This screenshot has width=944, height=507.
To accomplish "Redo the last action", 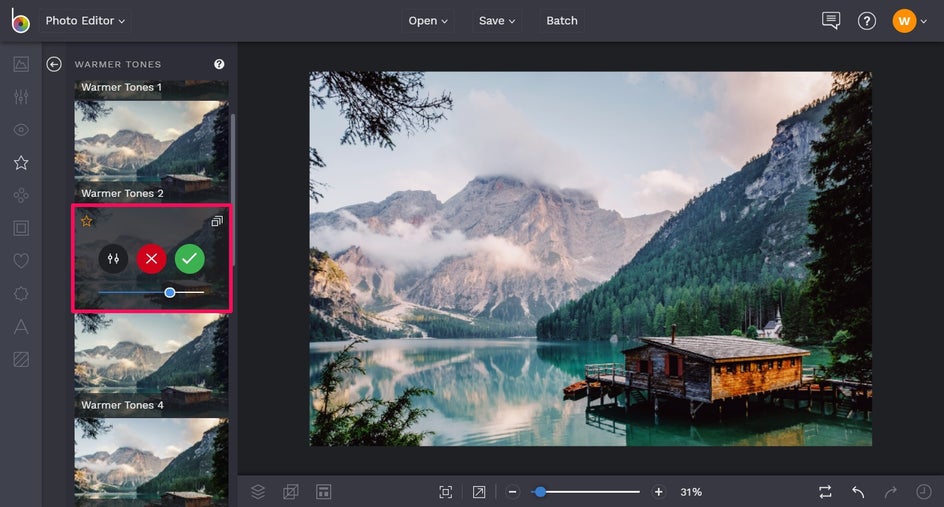I will tap(890, 492).
